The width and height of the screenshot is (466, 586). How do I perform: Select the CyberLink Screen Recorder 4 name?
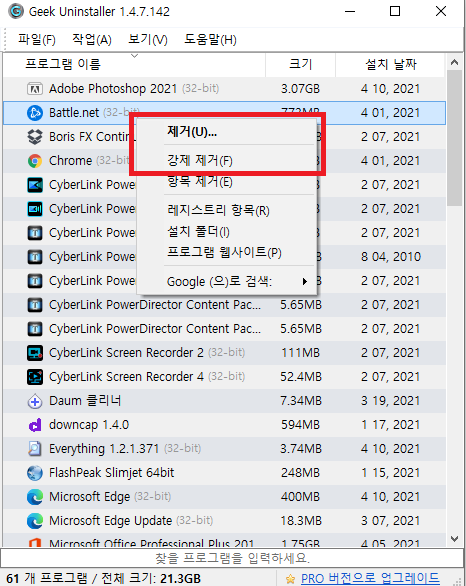point(126,377)
